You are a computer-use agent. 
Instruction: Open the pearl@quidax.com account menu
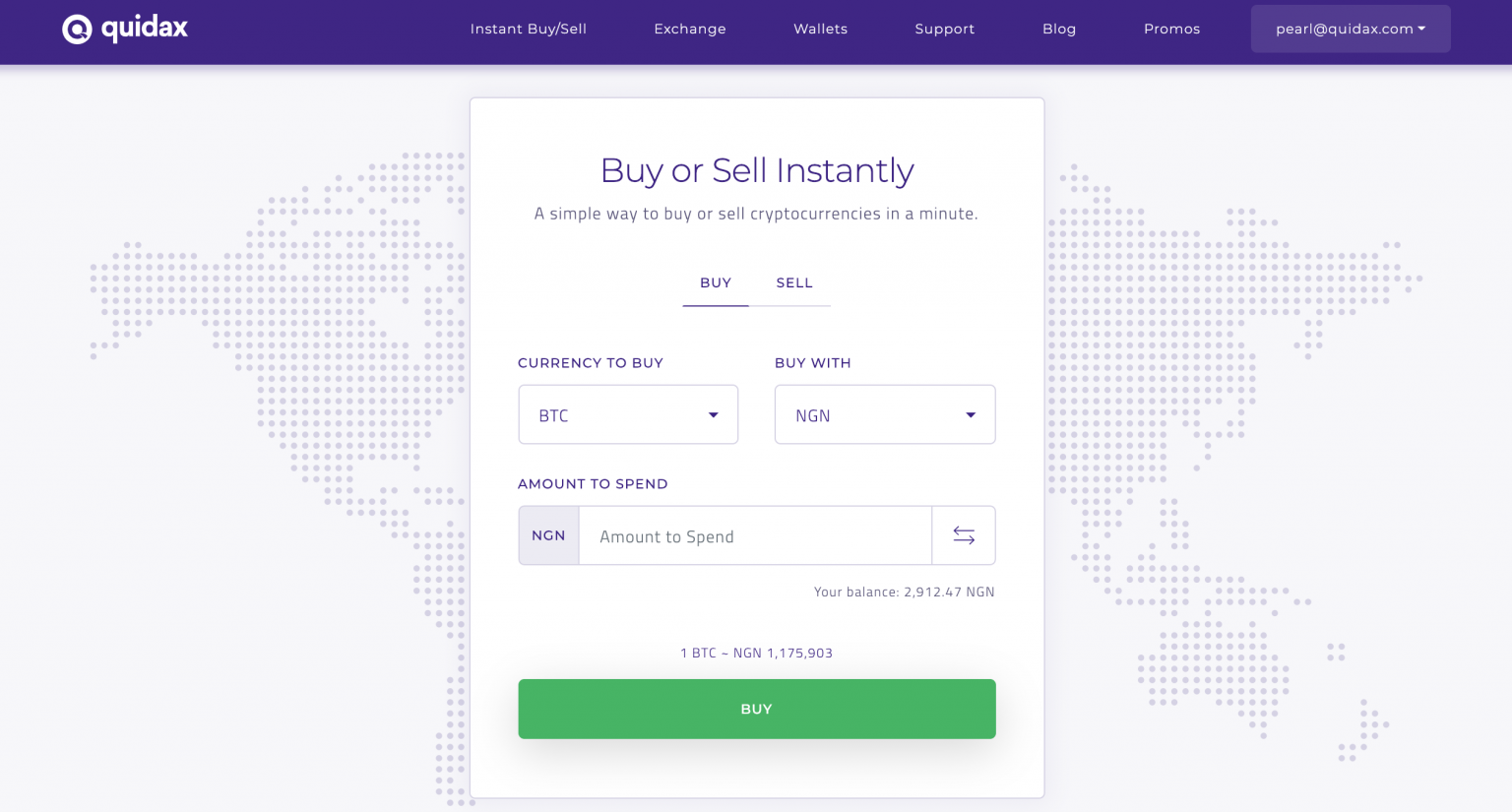1351,29
